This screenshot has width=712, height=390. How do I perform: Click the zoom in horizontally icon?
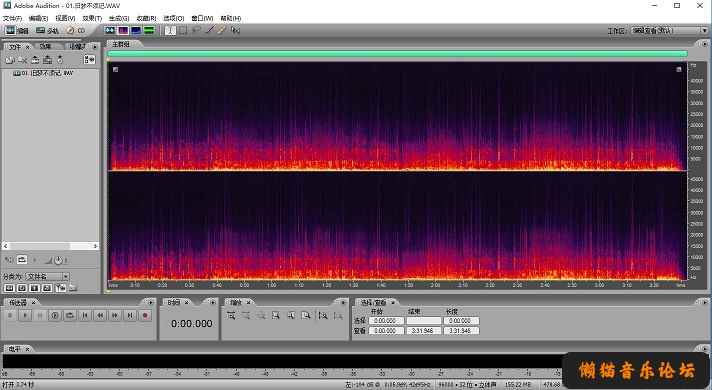pyautogui.click(x=231, y=315)
